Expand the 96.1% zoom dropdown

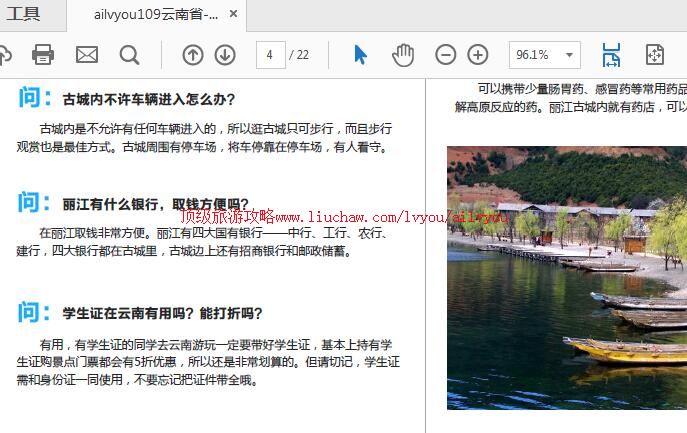coord(570,55)
